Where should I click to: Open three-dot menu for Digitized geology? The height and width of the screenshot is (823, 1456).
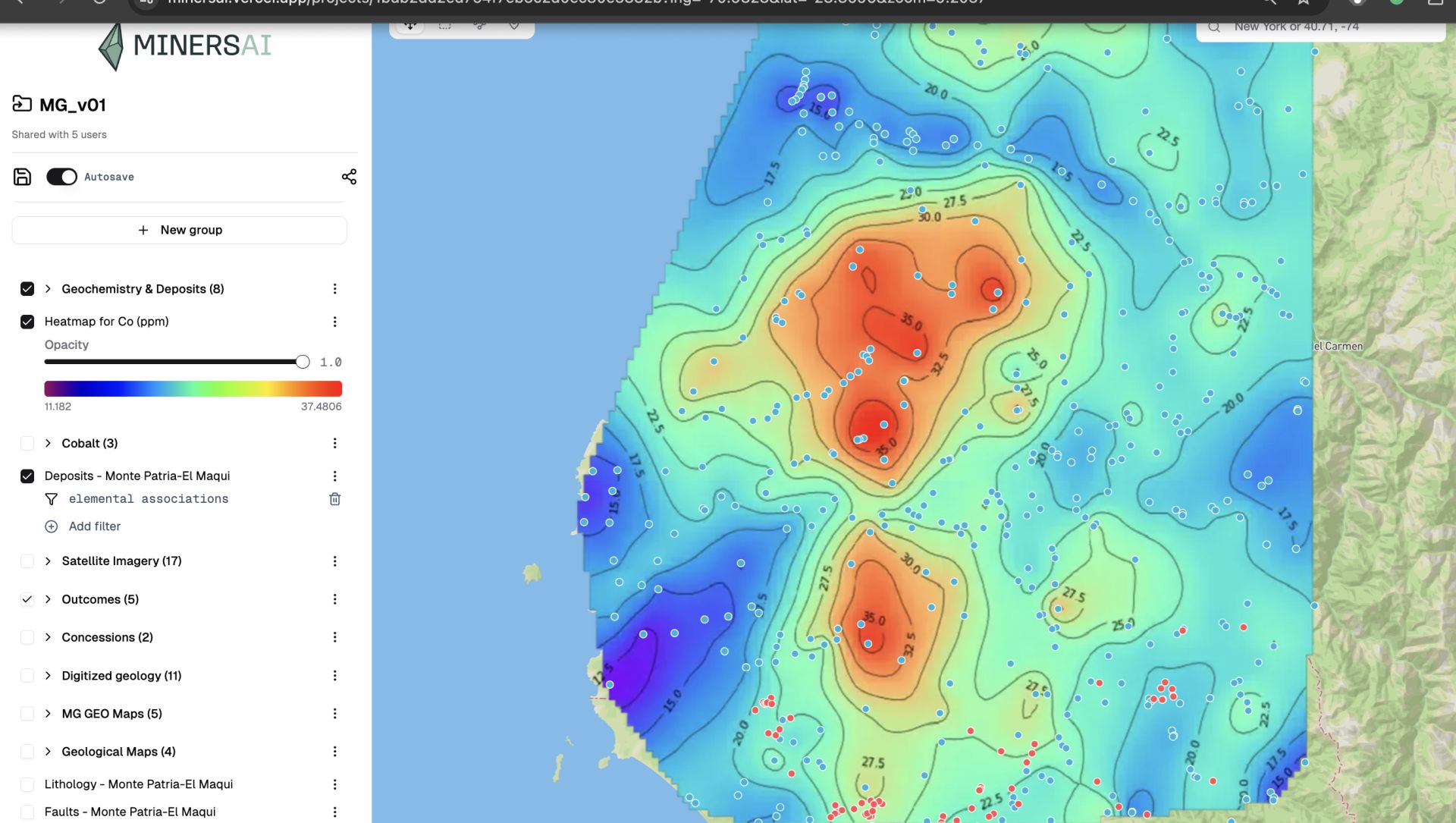[x=334, y=676]
